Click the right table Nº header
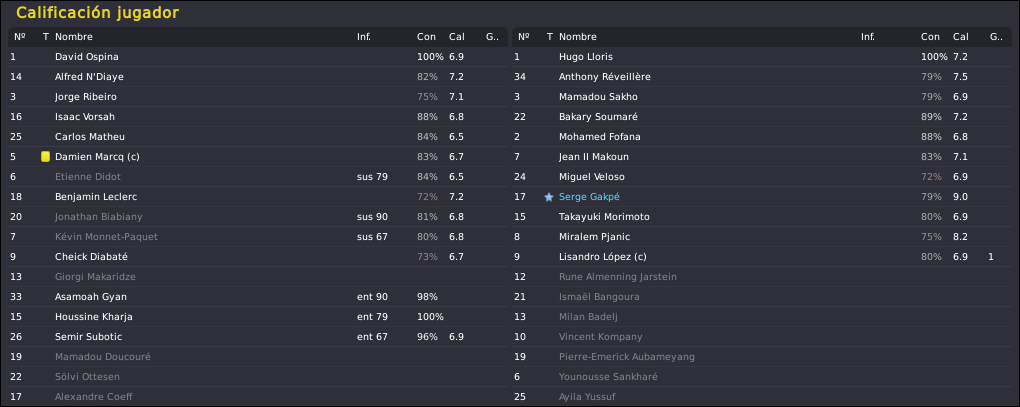The height and width of the screenshot is (407, 1020). pos(524,37)
